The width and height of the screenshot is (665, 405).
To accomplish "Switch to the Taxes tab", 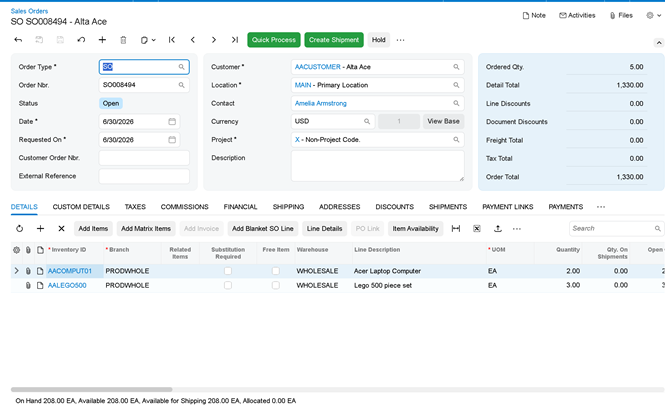I will (135, 207).
